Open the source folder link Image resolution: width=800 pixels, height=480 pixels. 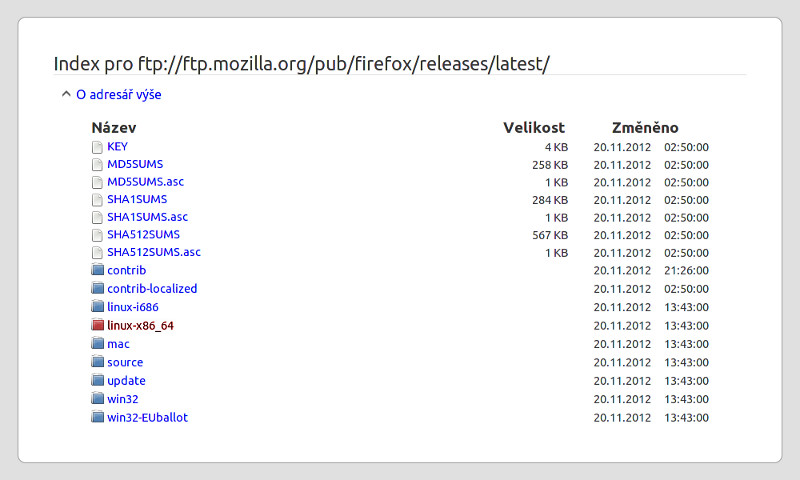(x=125, y=362)
